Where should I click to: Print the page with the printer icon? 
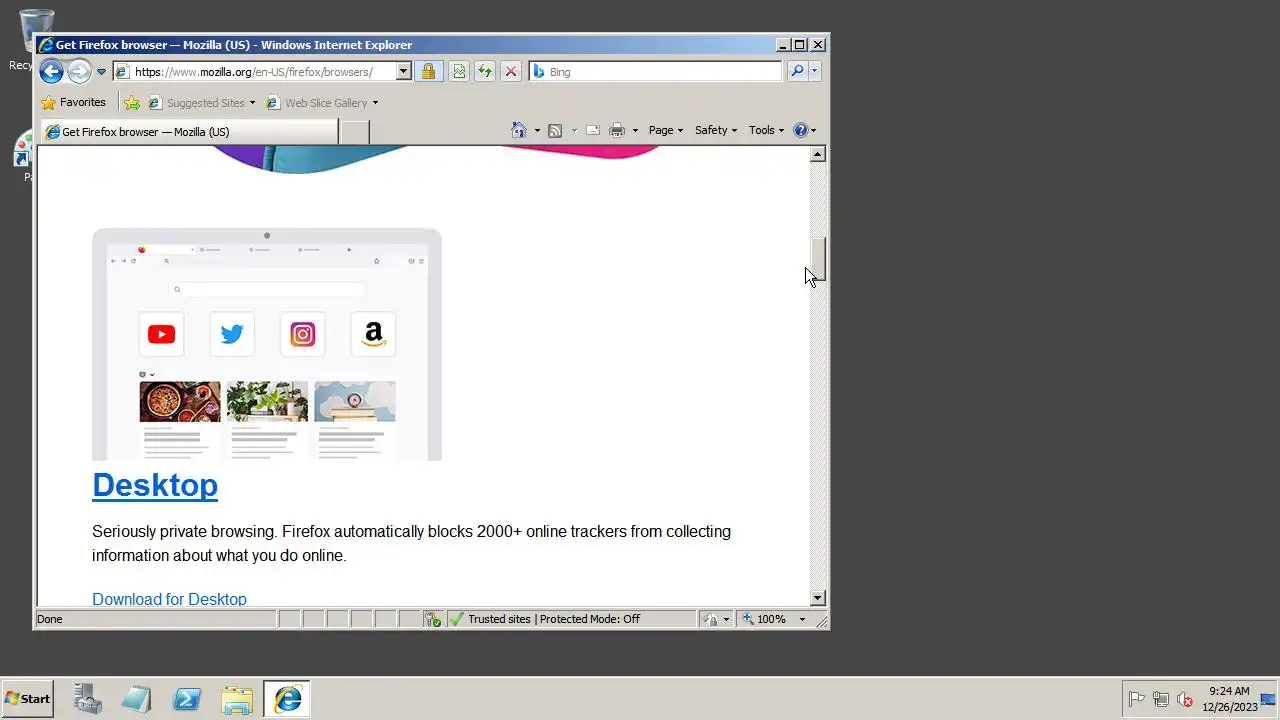coord(617,130)
